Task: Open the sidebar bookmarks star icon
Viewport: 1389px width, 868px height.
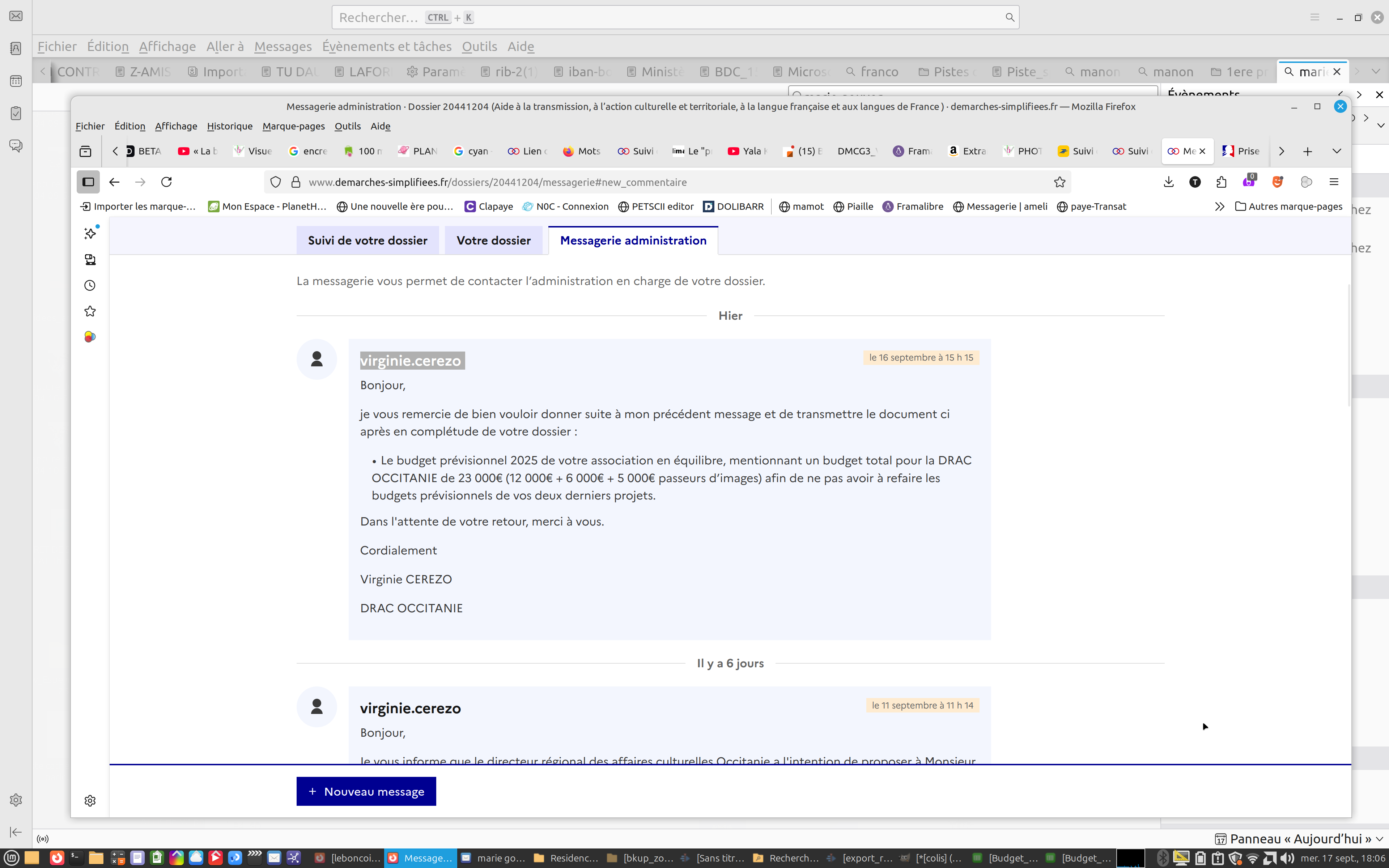Action: pos(90,311)
